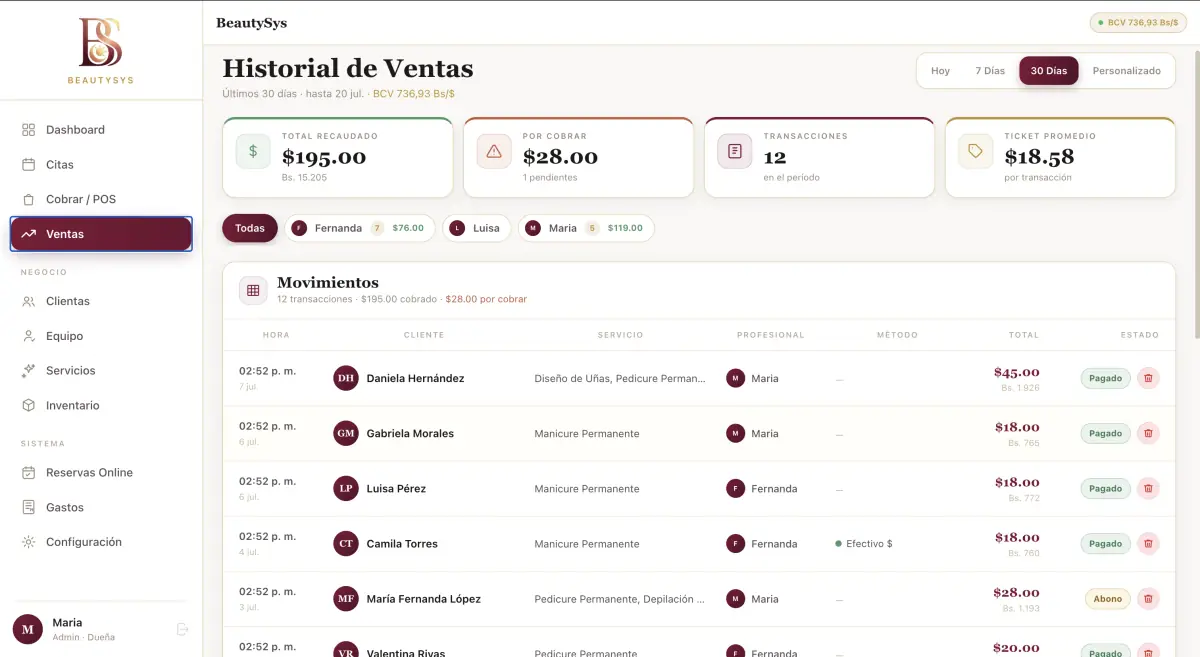Screen dimensions: 1200x657
Task: Delete the Daniela Hernández transaction
Action: [1148, 378]
